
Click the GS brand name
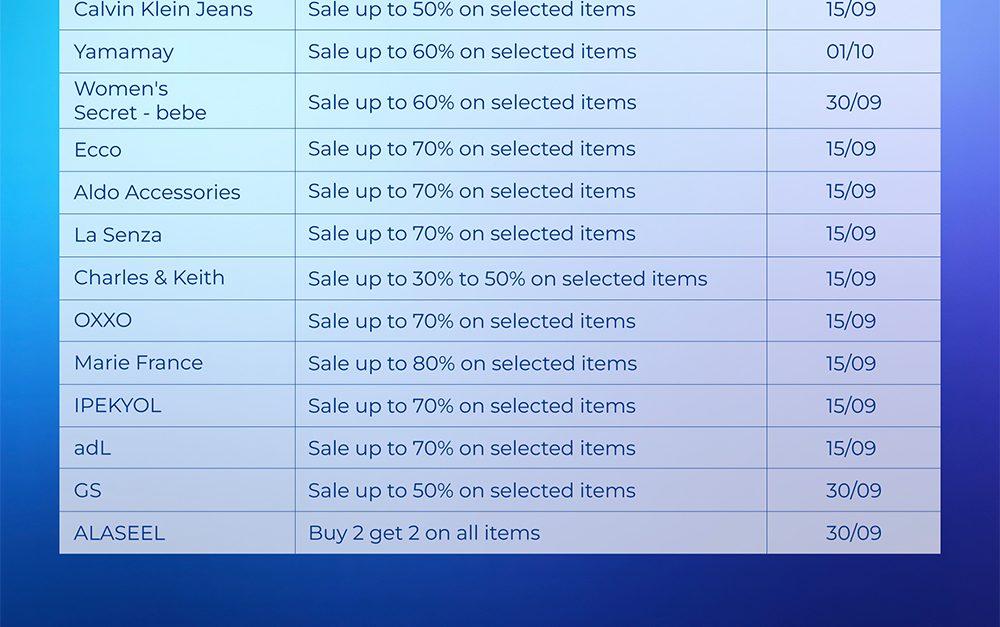point(88,491)
